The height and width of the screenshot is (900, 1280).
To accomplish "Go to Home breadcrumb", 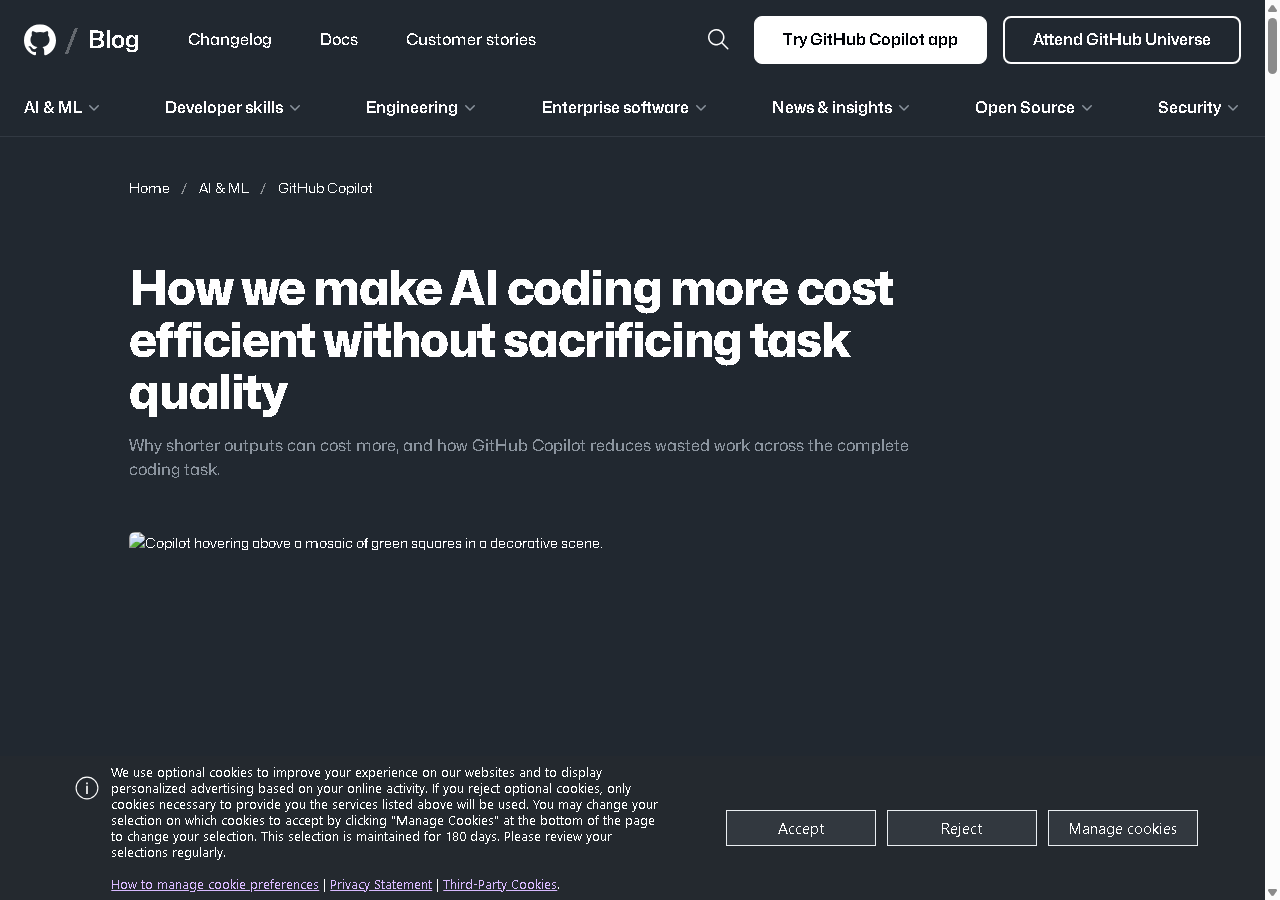I will coord(149,188).
